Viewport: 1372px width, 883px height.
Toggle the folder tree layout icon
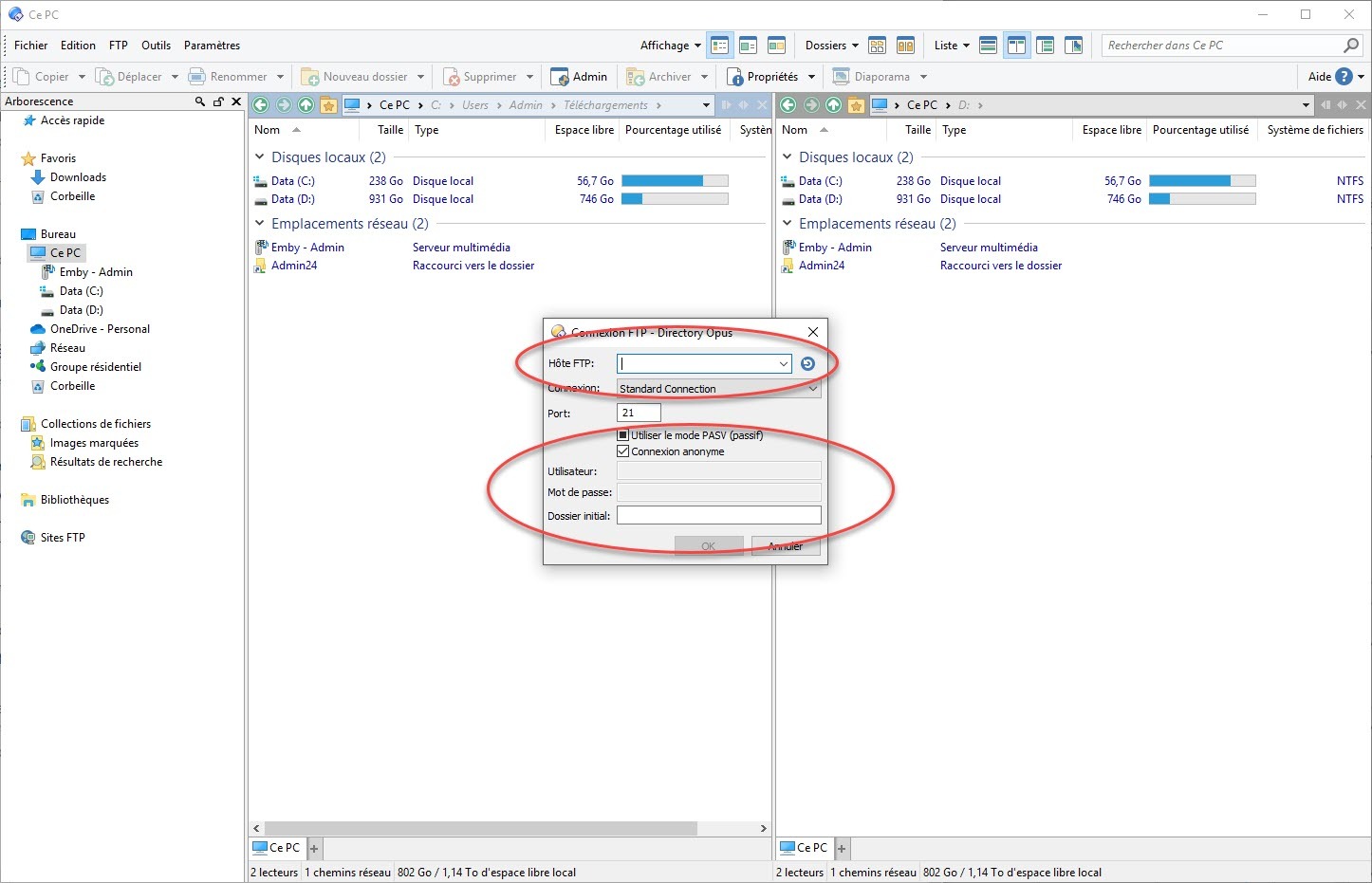click(1046, 46)
